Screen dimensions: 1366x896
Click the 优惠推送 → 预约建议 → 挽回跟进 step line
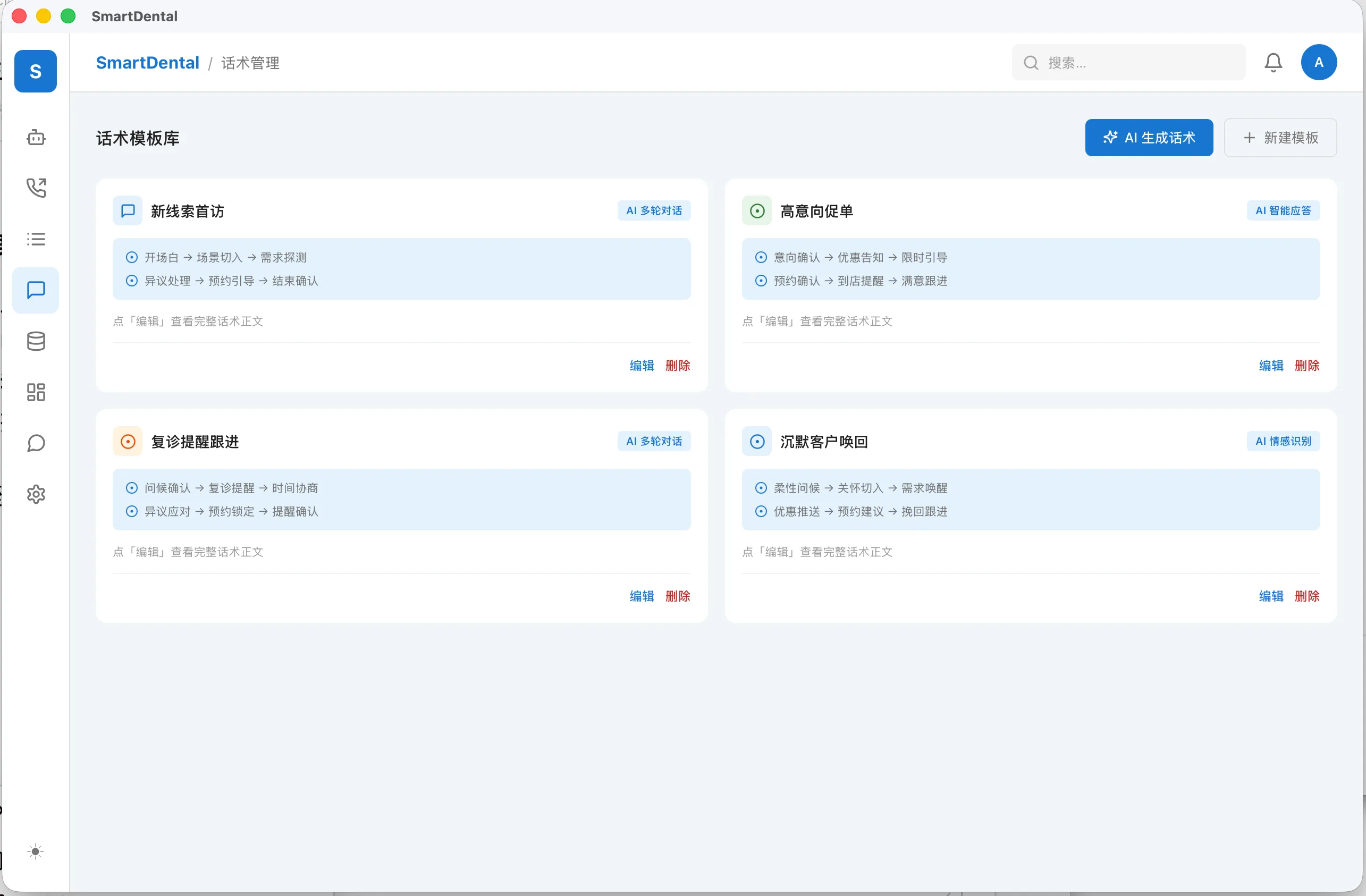point(861,511)
